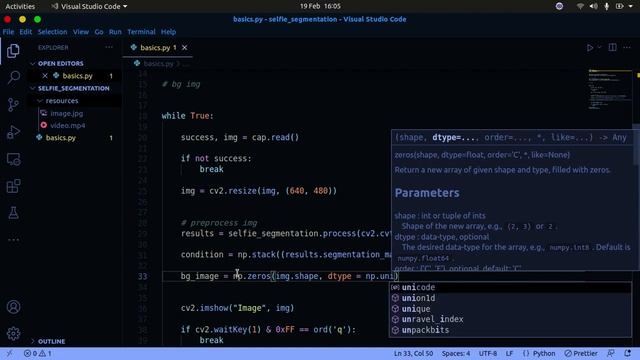Image resolution: width=640 pixels, height=360 pixels.
Task: Select the basics.py editor tab
Action: [159, 48]
